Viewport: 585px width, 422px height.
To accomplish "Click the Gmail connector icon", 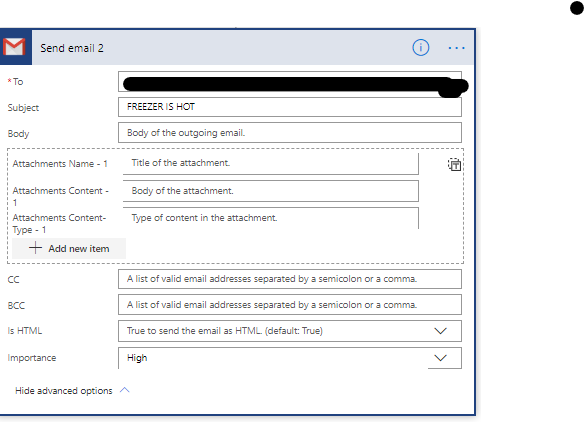I will pyautogui.click(x=15, y=48).
